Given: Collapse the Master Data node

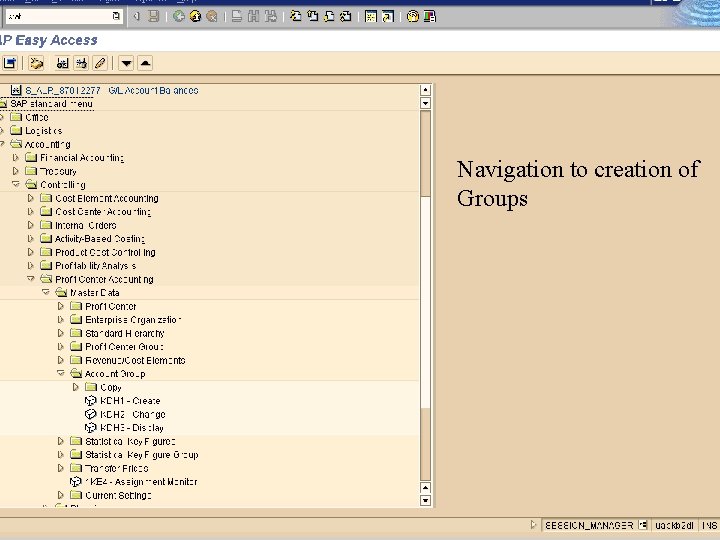Looking at the screenshot, I should click(x=46, y=292).
